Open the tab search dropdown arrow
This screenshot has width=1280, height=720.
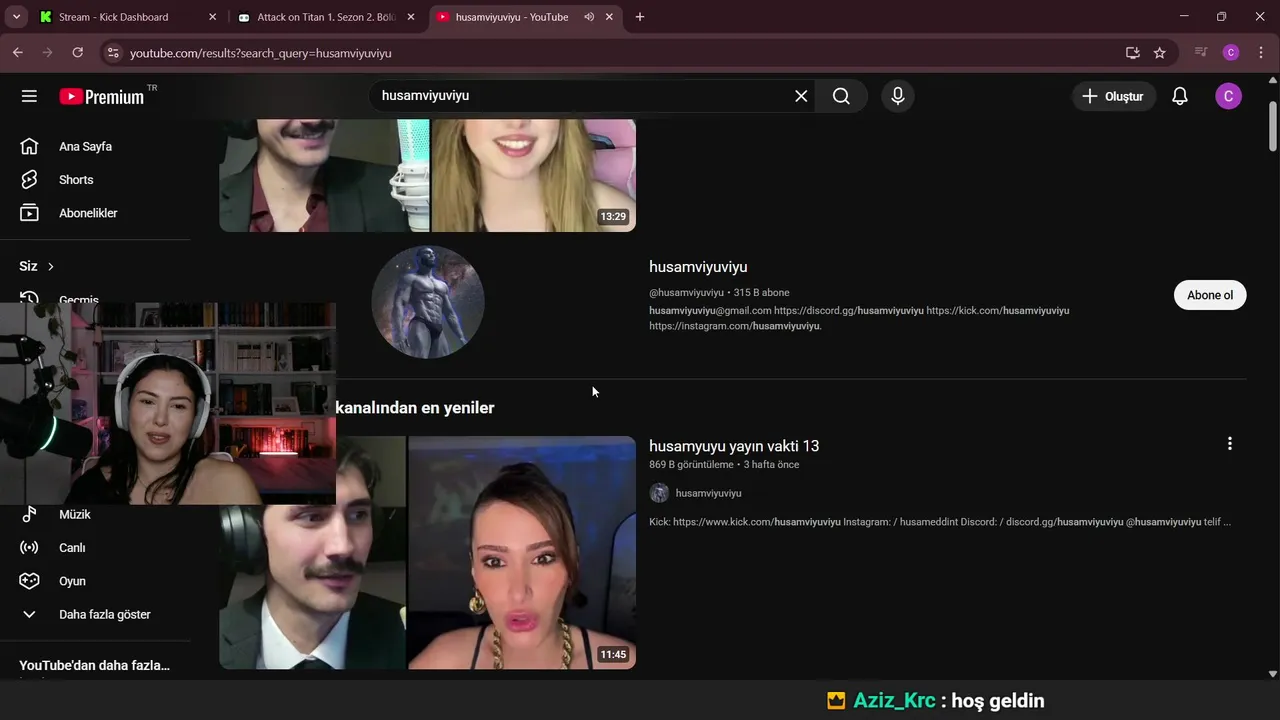pyautogui.click(x=16, y=17)
